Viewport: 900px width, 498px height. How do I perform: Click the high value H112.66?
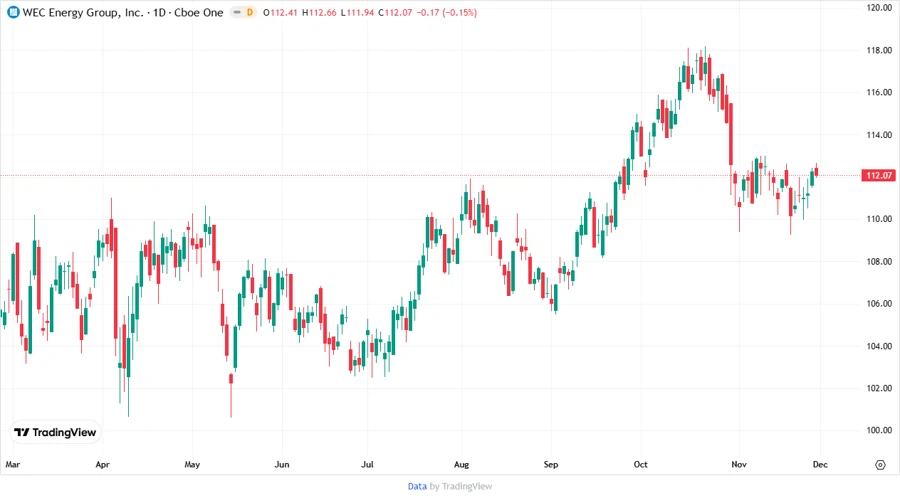point(319,13)
